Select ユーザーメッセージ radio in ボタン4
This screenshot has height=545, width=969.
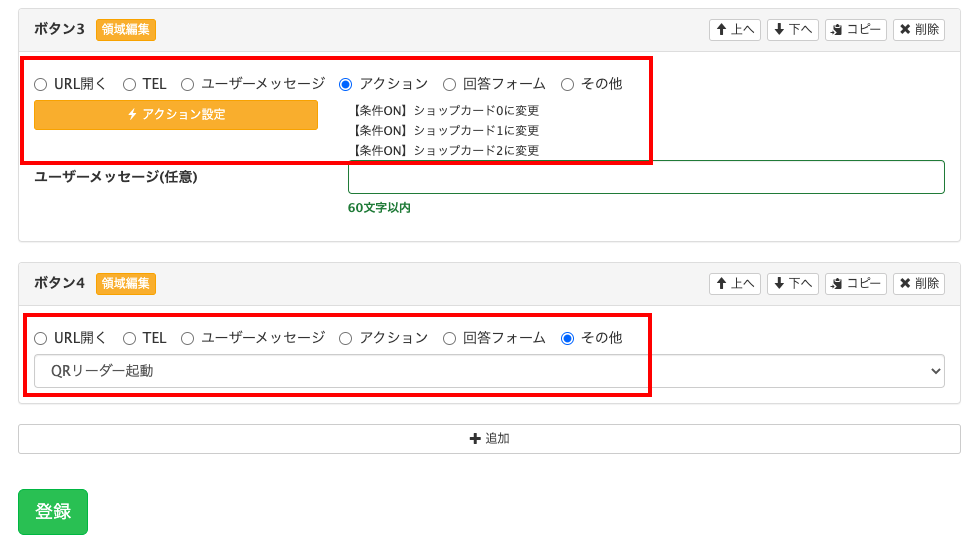(x=188, y=339)
